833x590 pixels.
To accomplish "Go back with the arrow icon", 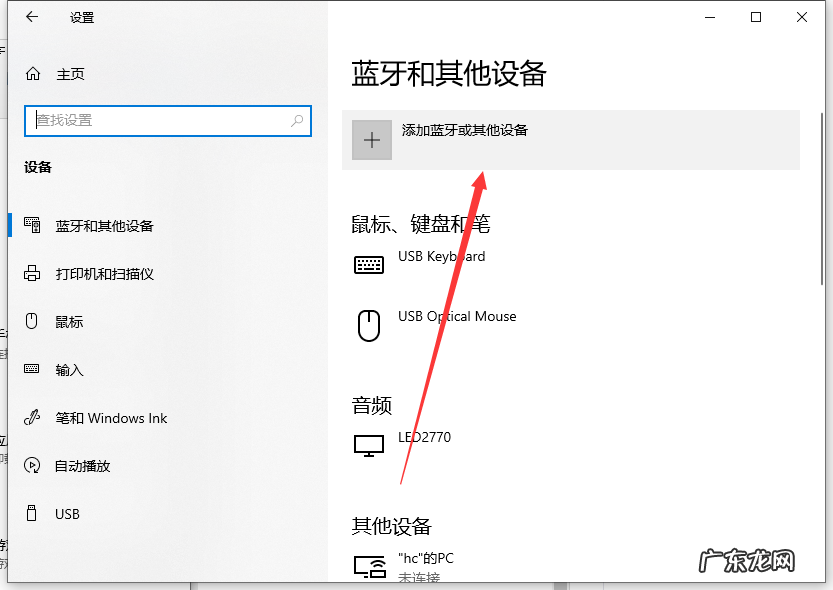I will point(32,17).
